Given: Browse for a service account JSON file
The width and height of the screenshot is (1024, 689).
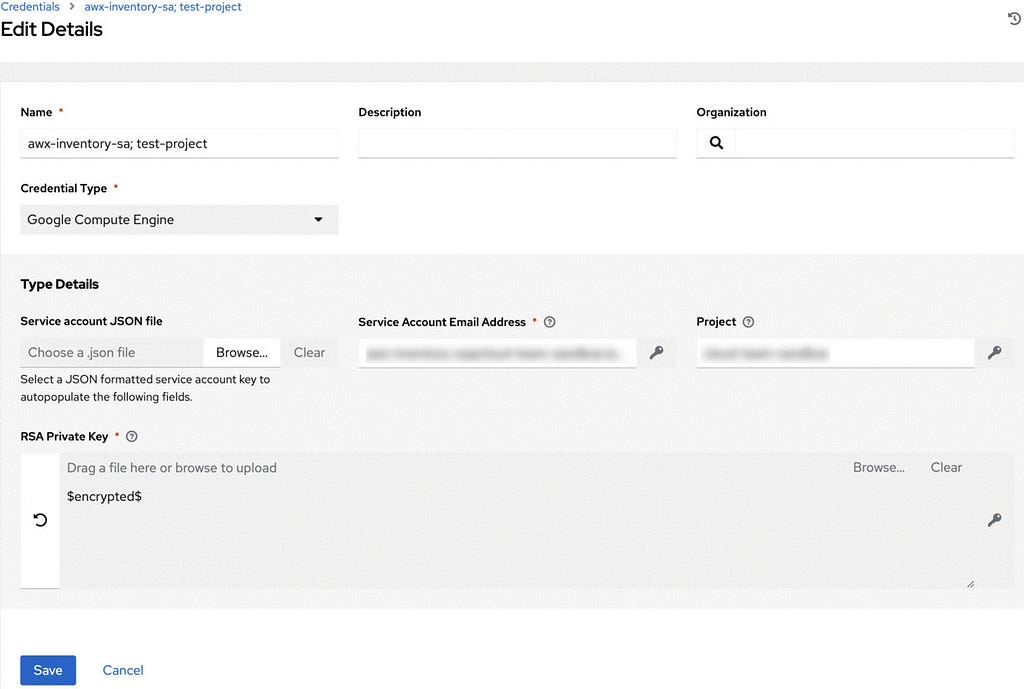Looking at the screenshot, I should click(242, 353).
